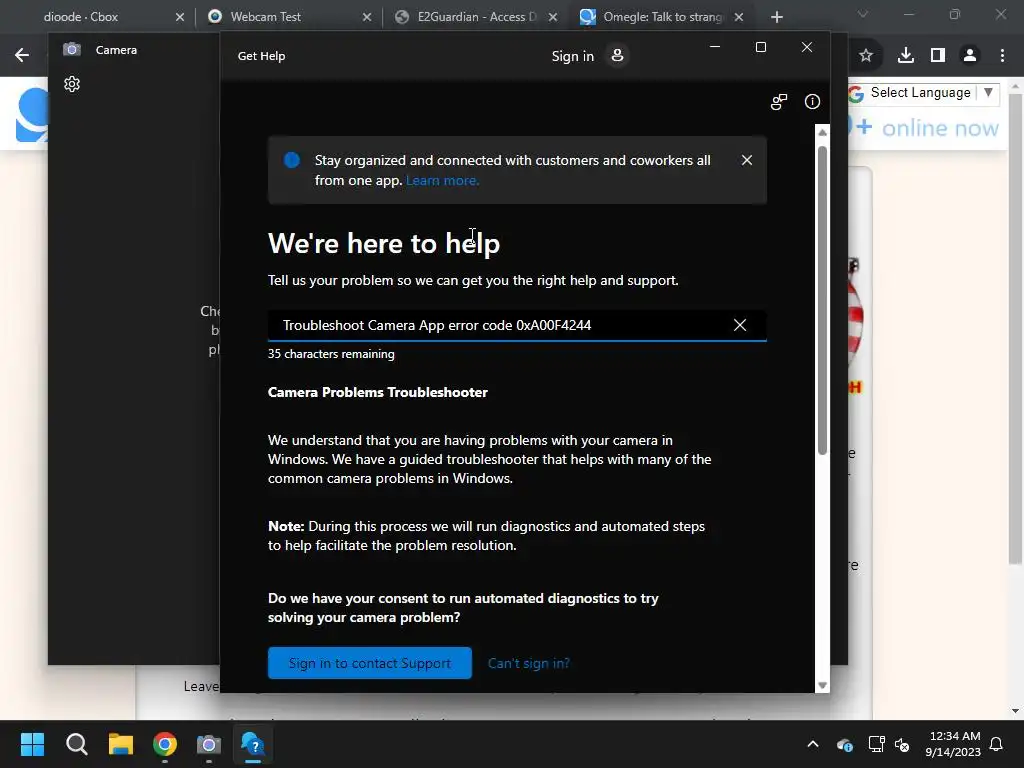Screen dimensions: 1024x768
Task: Click Camera Problems Troubleshooter heading
Action: [377, 392]
